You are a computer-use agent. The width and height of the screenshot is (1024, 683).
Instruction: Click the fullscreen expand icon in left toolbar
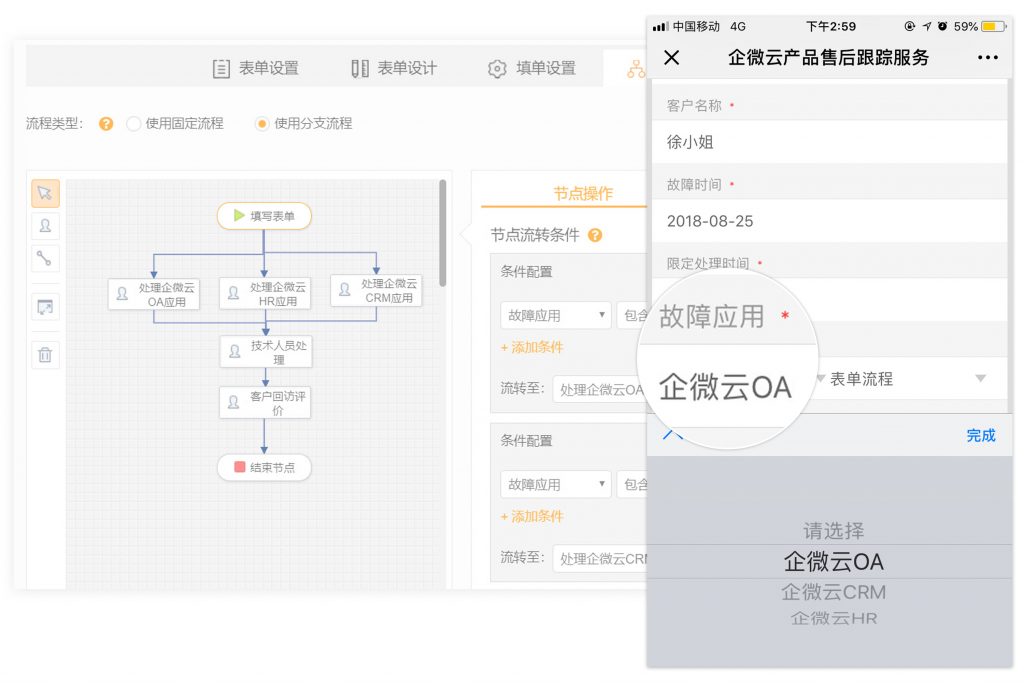[x=44, y=307]
